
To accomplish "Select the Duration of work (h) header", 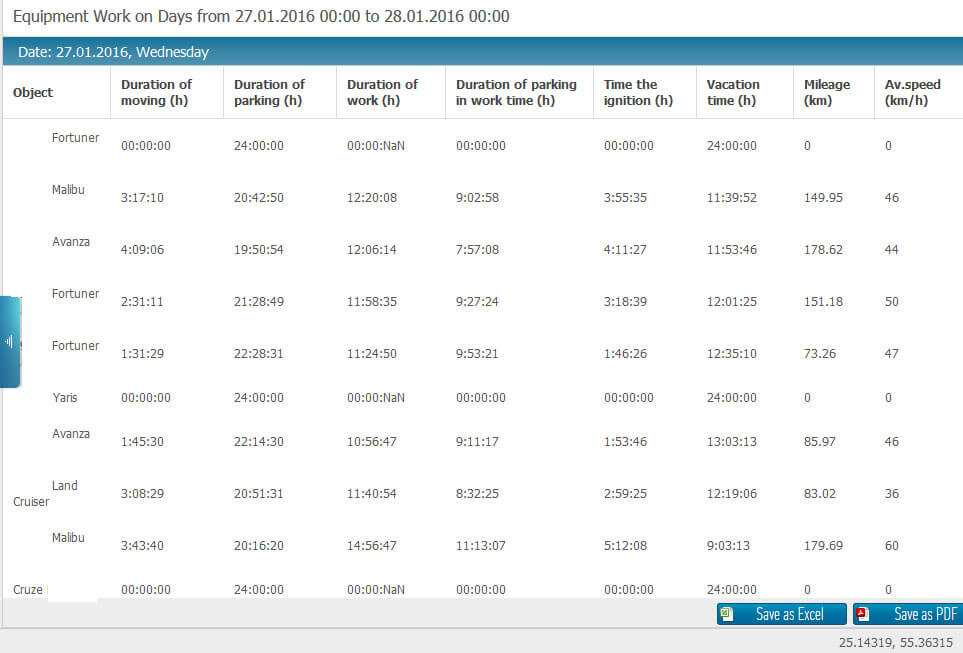I will tap(382, 93).
